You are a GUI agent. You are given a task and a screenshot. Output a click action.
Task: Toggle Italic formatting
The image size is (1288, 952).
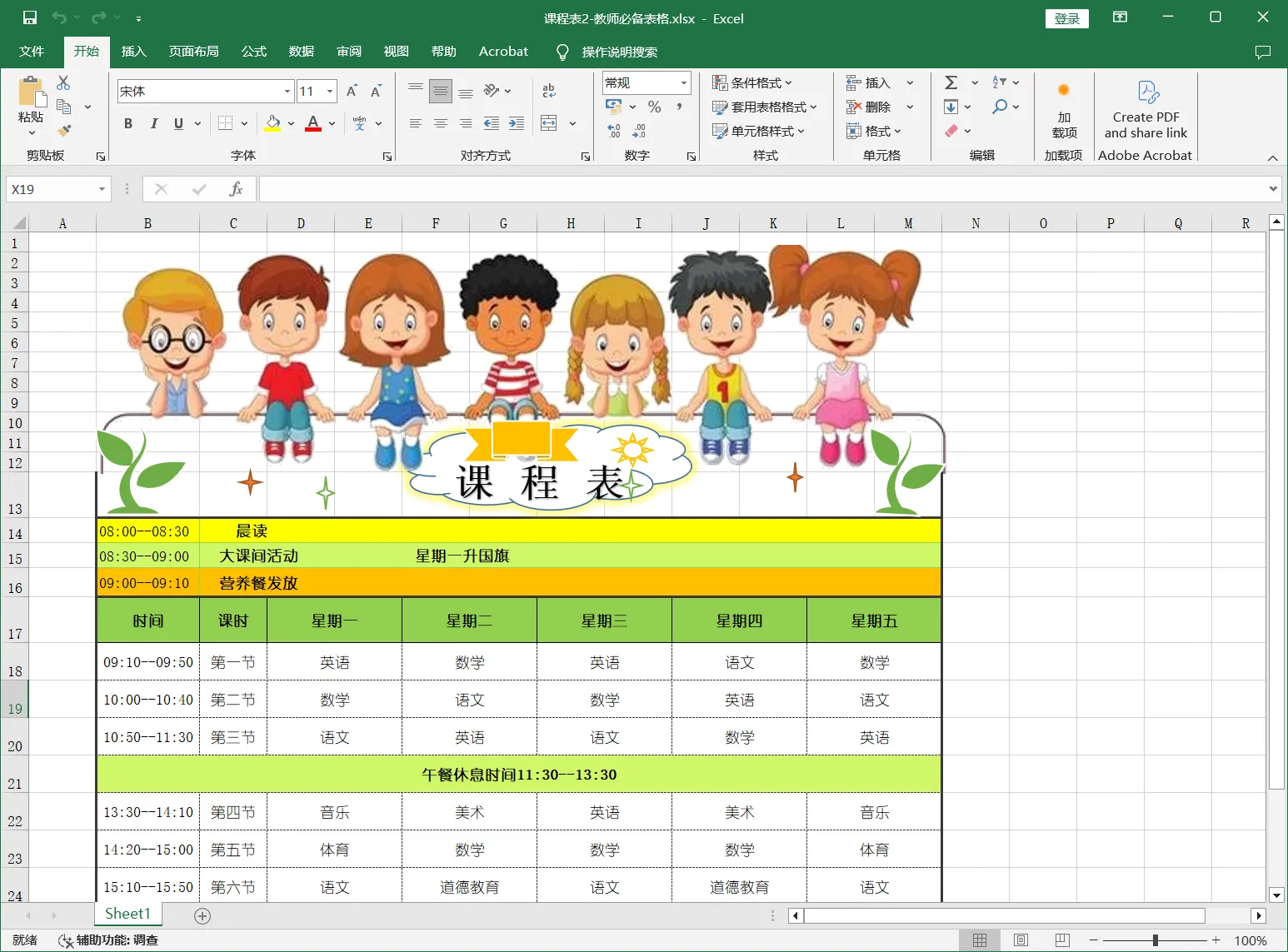(x=153, y=123)
